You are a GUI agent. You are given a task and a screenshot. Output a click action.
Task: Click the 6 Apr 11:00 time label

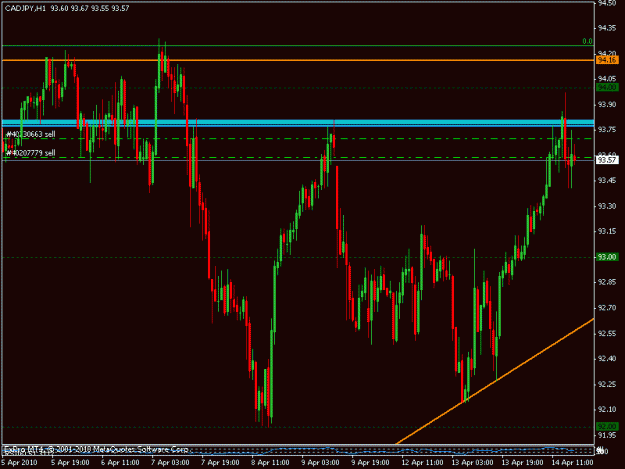coord(120,463)
